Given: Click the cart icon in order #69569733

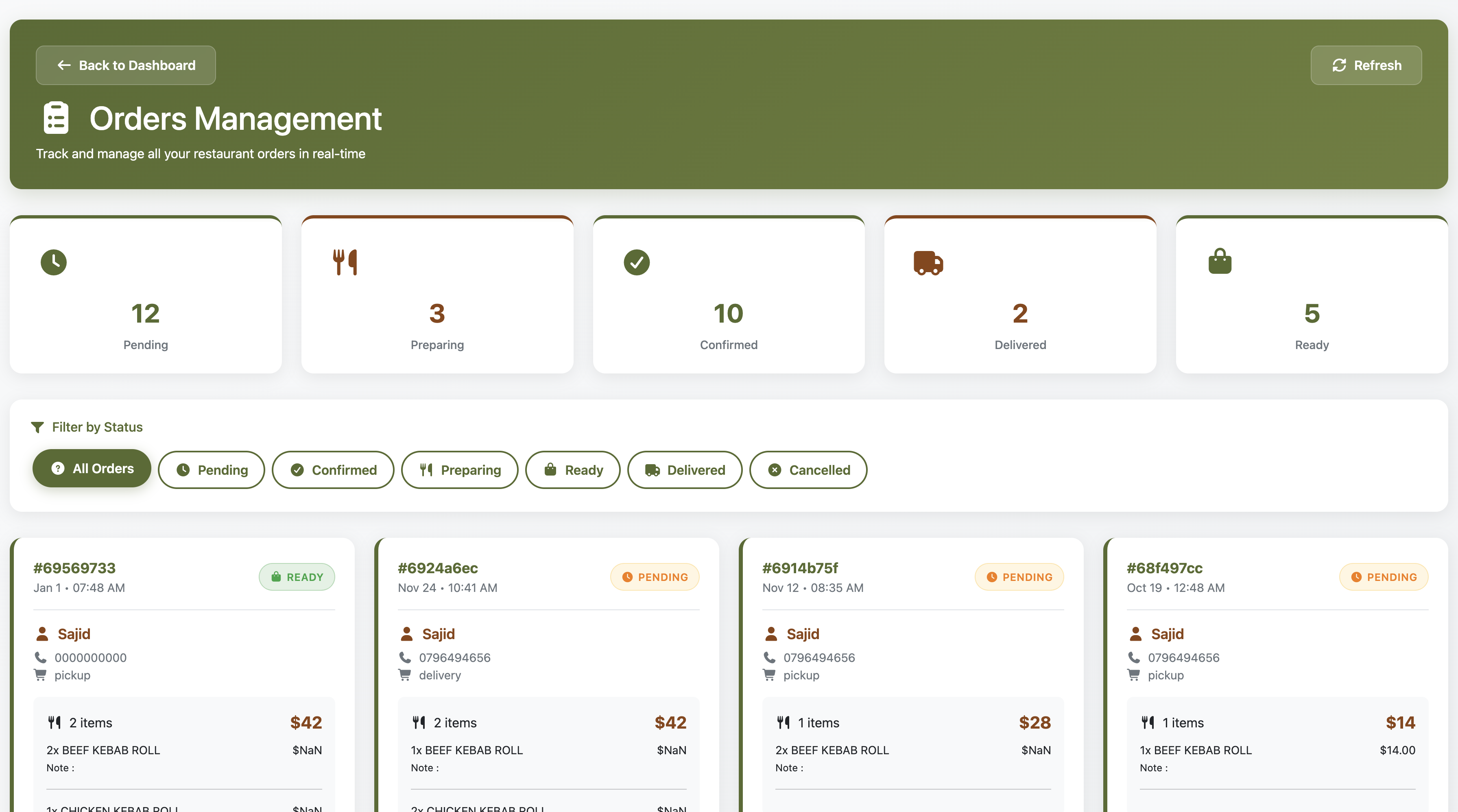Looking at the screenshot, I should coord(40,675).
